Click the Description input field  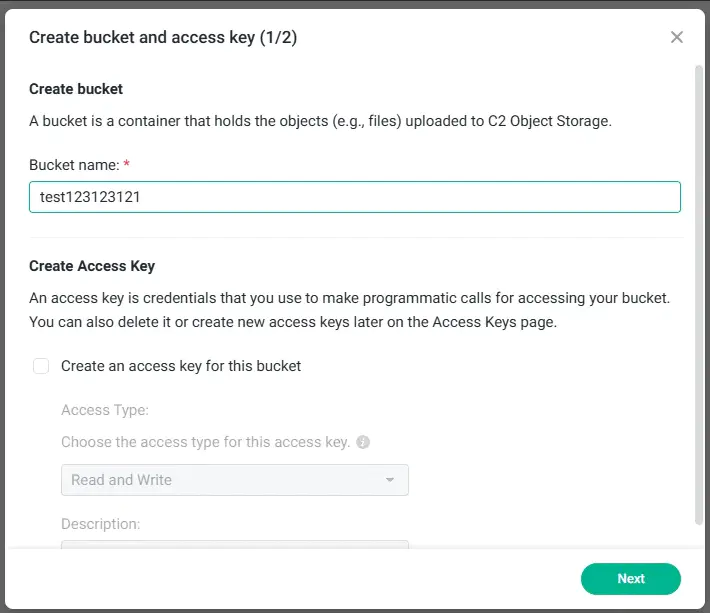235,544
